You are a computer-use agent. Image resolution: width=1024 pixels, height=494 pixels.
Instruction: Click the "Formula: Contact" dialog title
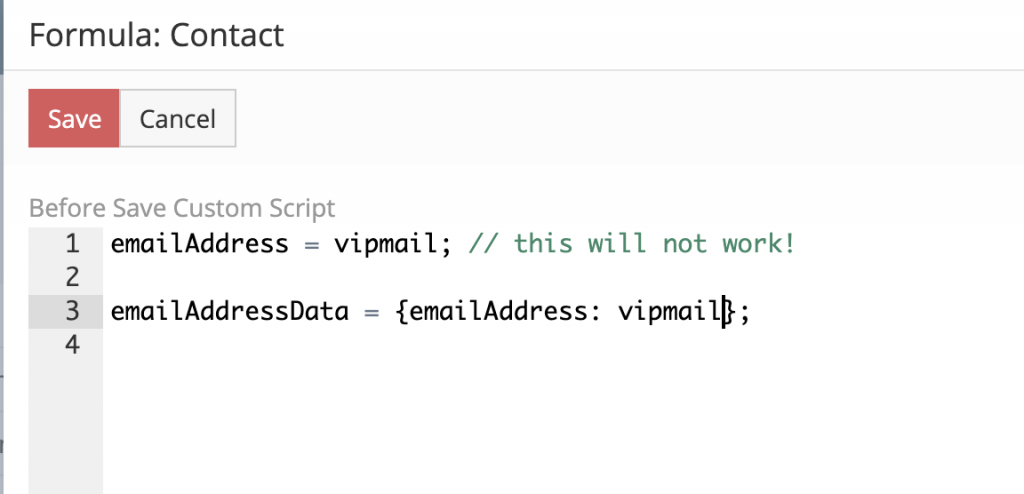coord(156,35)
